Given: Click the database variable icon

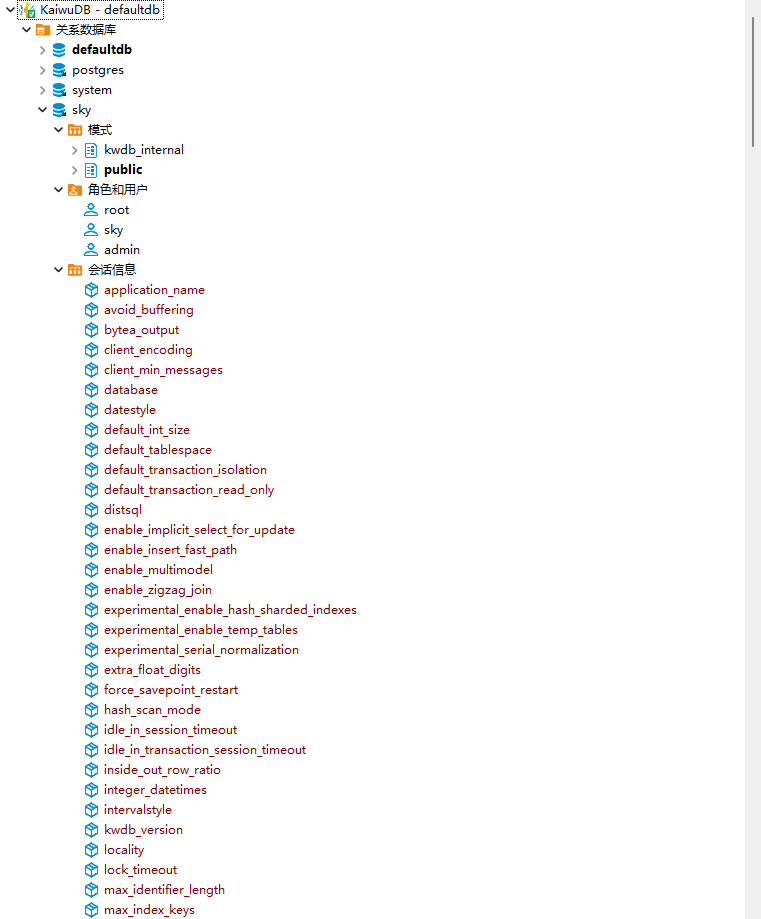Looking at the screenshot, I should pos(91,390).
